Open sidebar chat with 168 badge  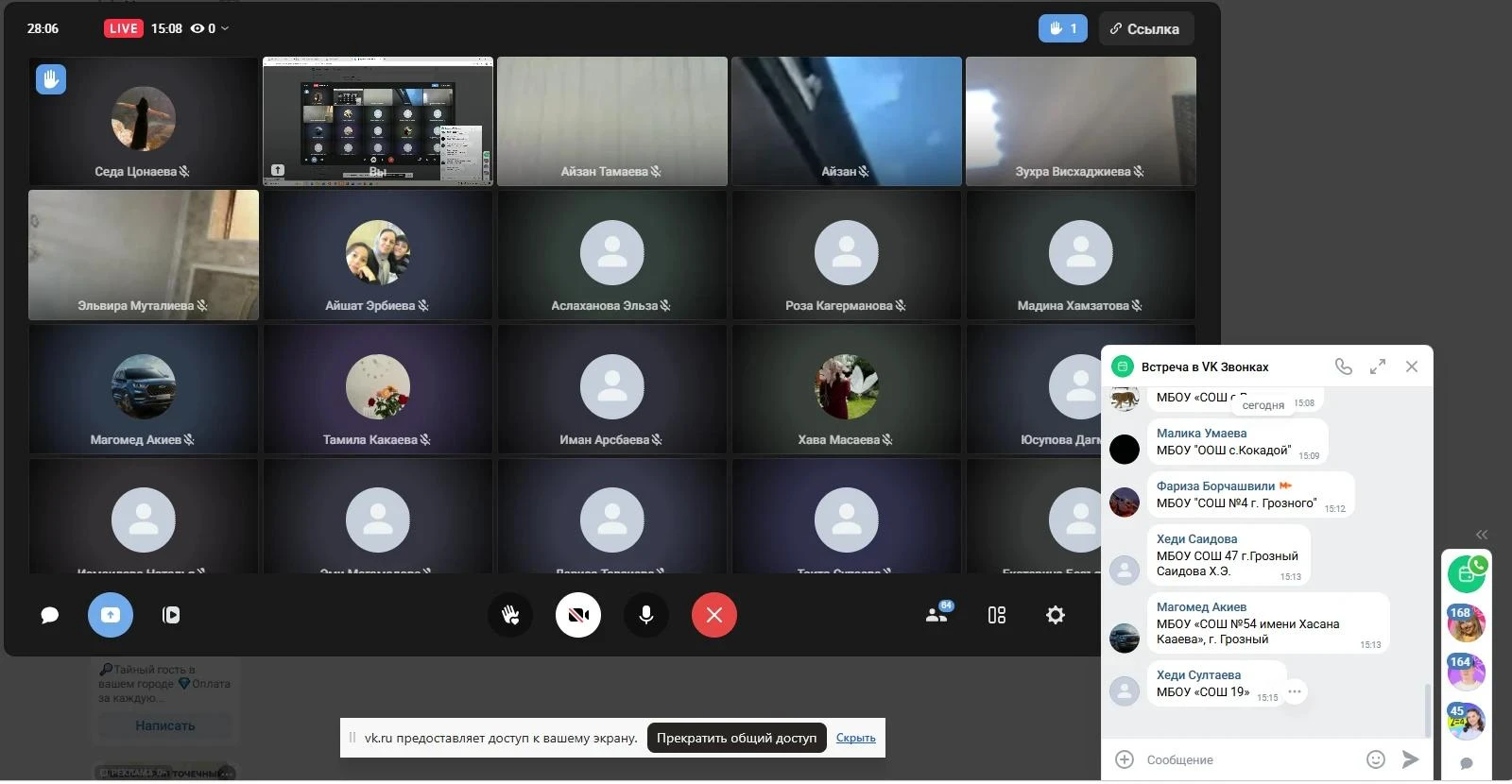(1467, 623)
